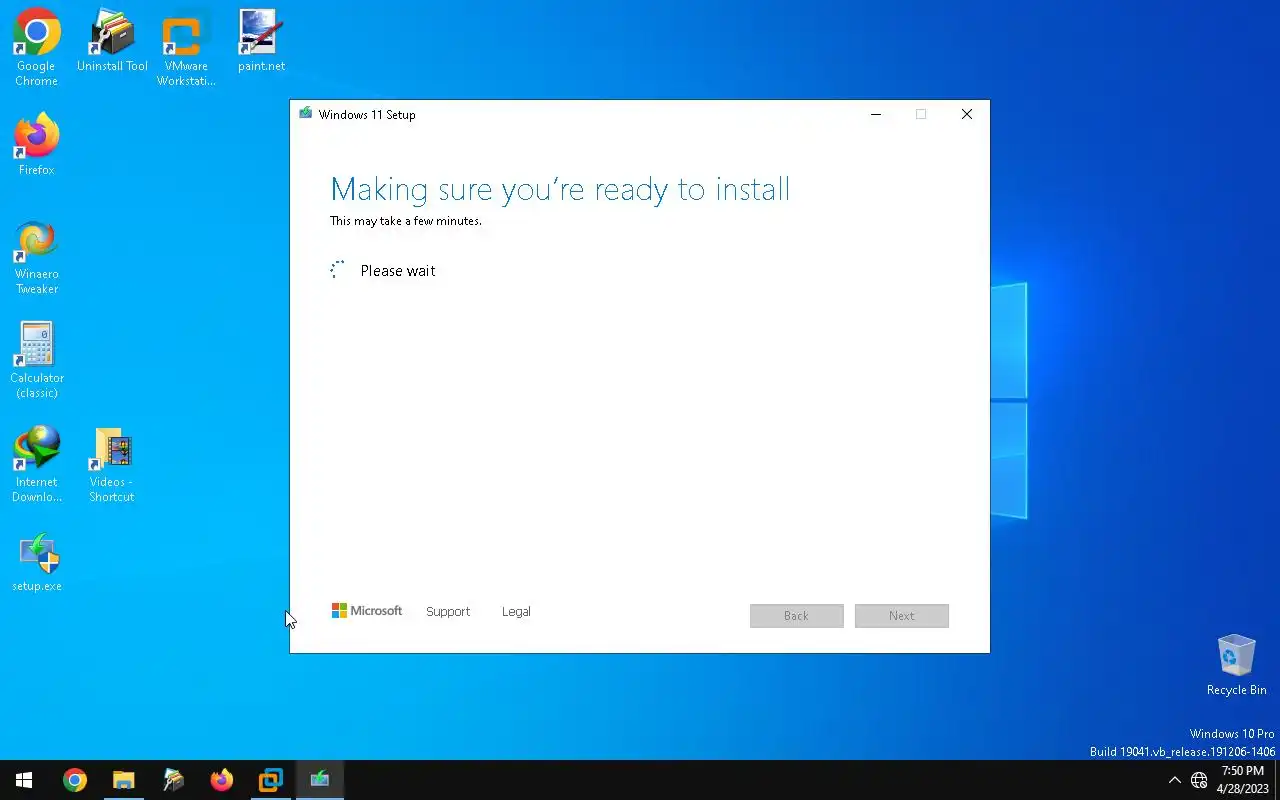Click the Microsoft logo in the setup window
The height and width of the screenshot is (800, 1280).
click(367, 611)
